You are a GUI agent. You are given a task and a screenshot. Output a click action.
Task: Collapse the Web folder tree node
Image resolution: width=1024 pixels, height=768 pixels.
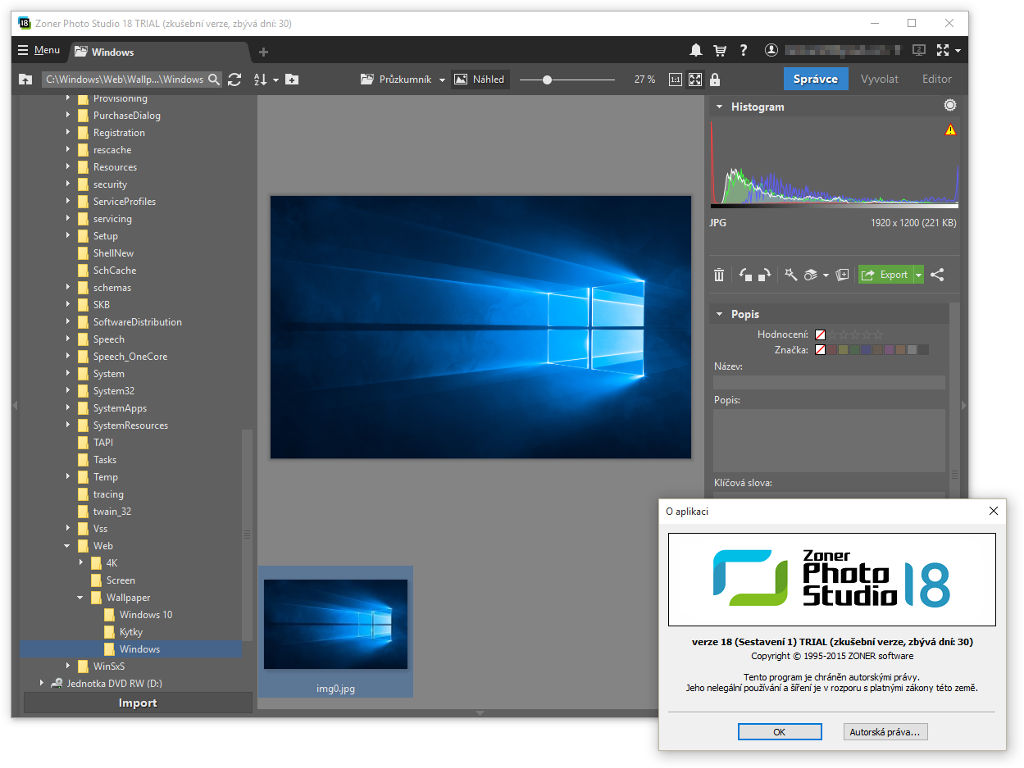tap(67, 546)
